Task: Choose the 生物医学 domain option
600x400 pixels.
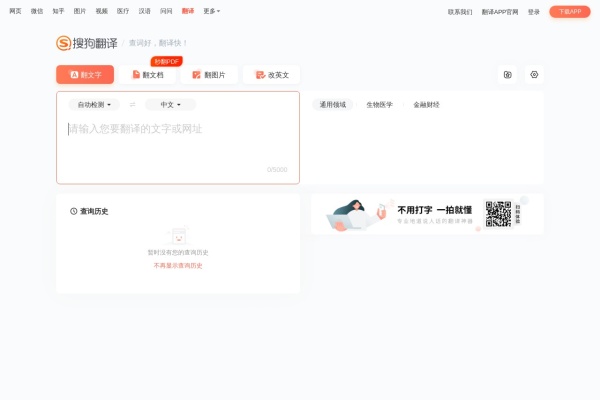Action: [379, 104]
